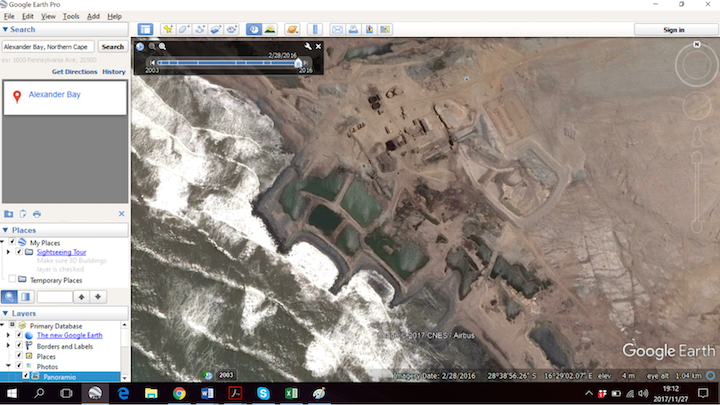Save image using the toolbar icon
The width and height of the screenshot is (720, 405).
369,29
